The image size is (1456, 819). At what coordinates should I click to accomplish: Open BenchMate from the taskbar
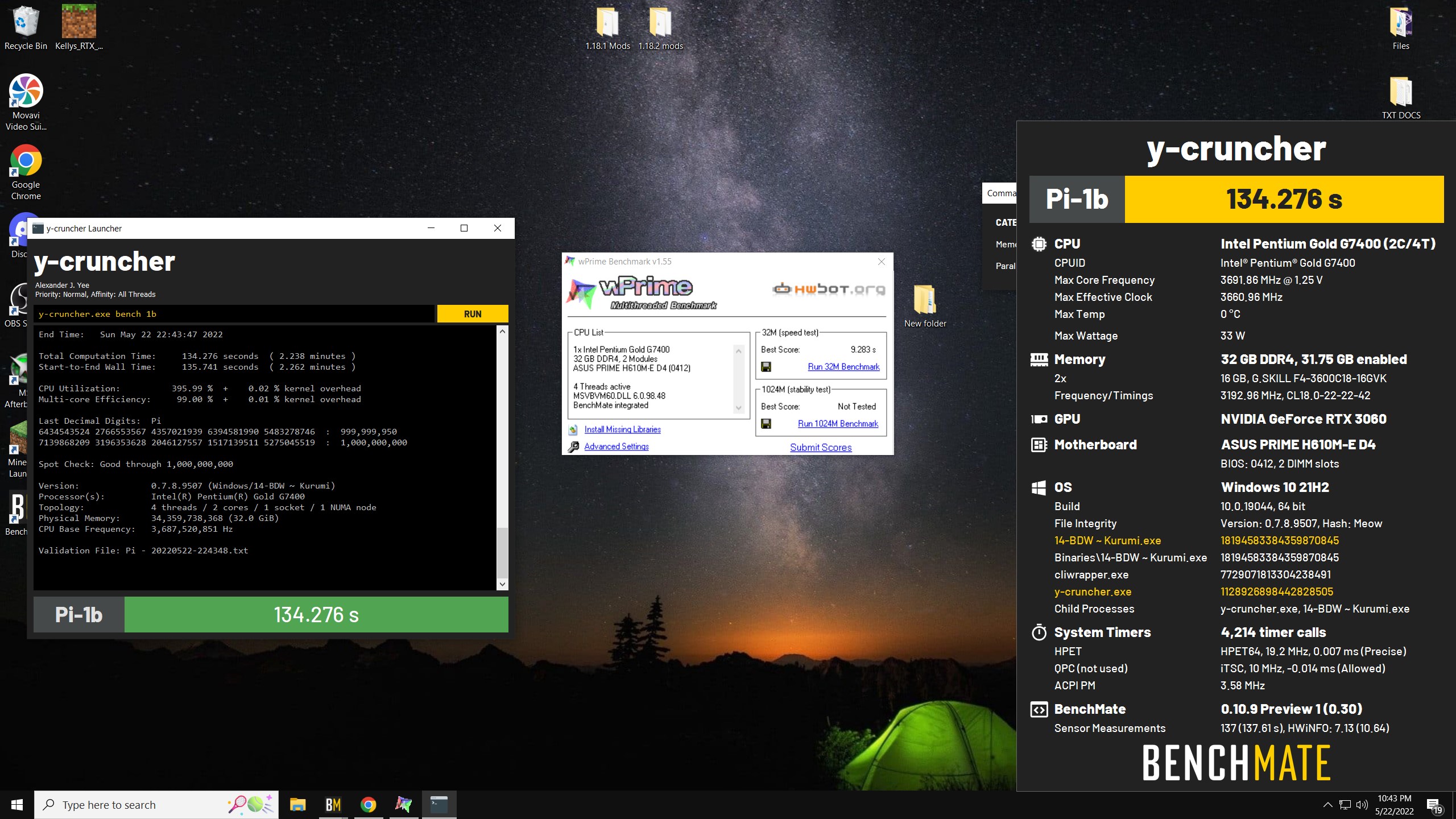tap(333, 805)
